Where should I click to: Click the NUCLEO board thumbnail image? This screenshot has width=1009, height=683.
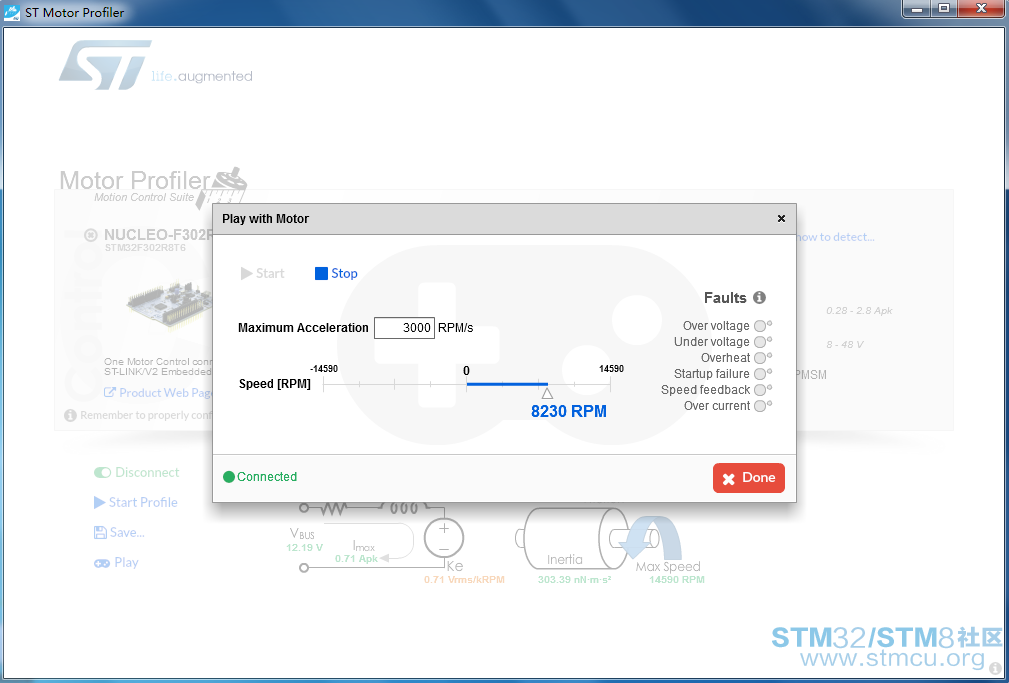169,308
